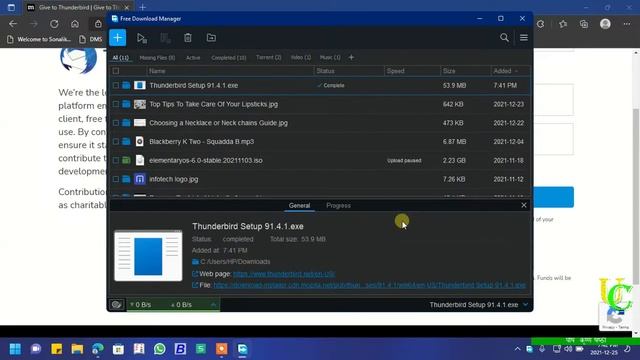Click the Move to folder icon
Screen dimensions: 640x360
coord(211,38)
